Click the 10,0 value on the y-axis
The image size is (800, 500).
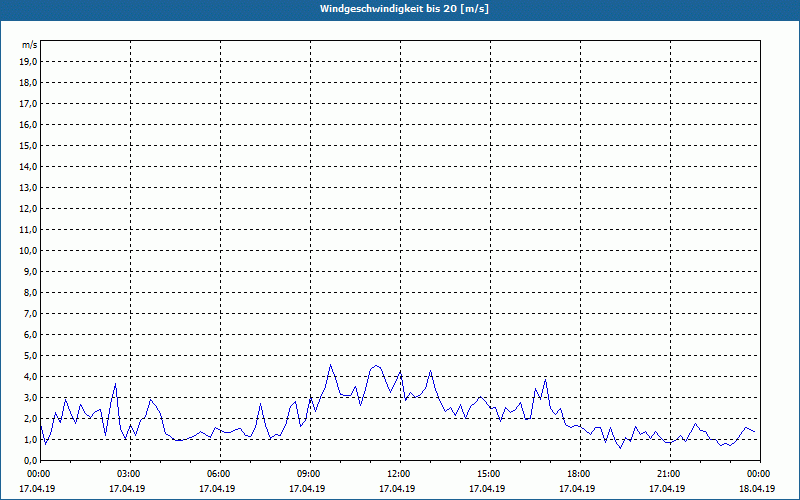(x=29, y=250)
